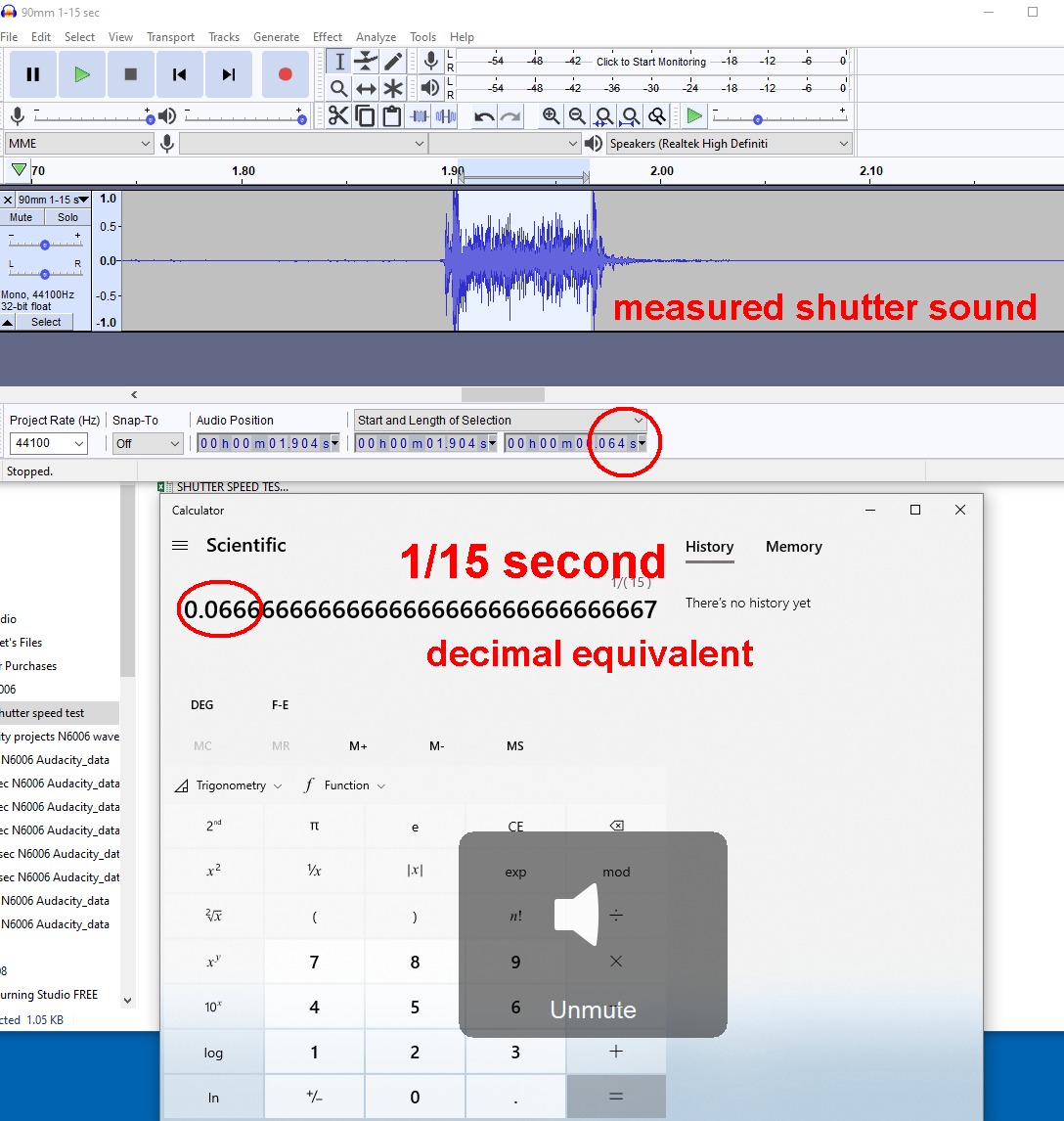1064x1121 pixels.
Task: Open the Audacity Generate menu
Action: (x=277, y=37)
